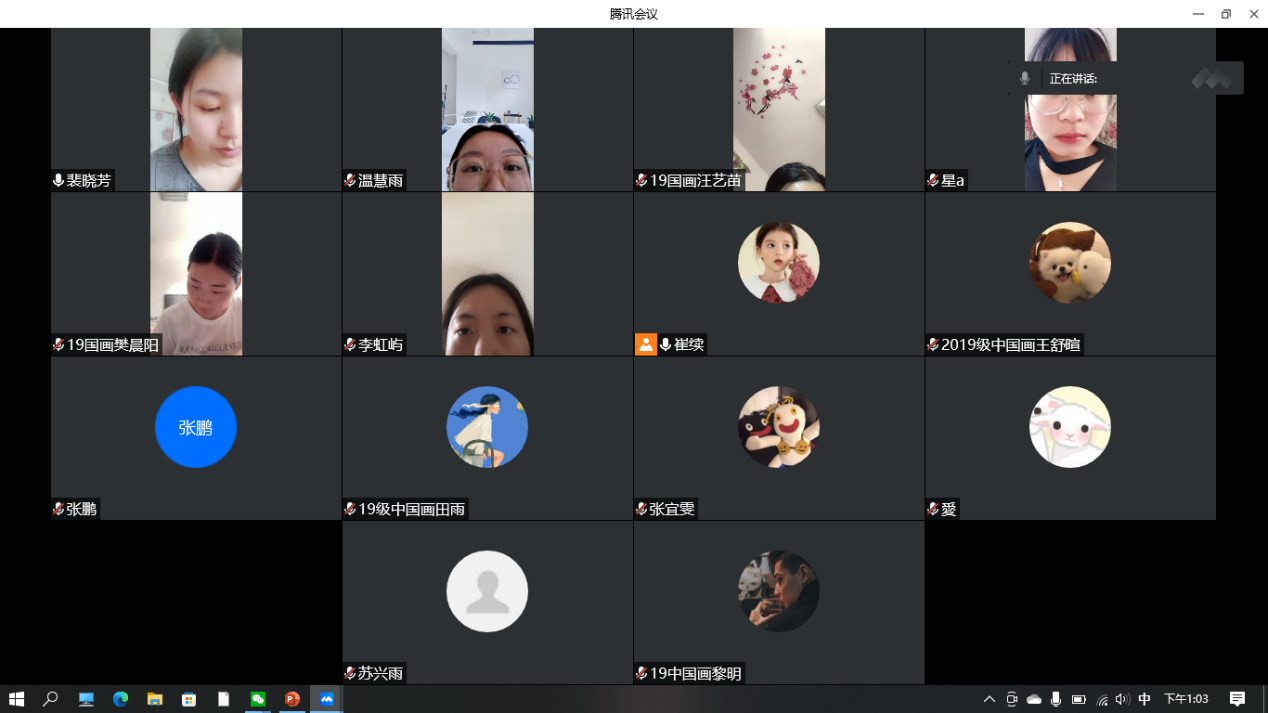Screen dimensions: 1268x713
Task: Open Microsoft Edge from the taskbar
Action: coord(121,699)
